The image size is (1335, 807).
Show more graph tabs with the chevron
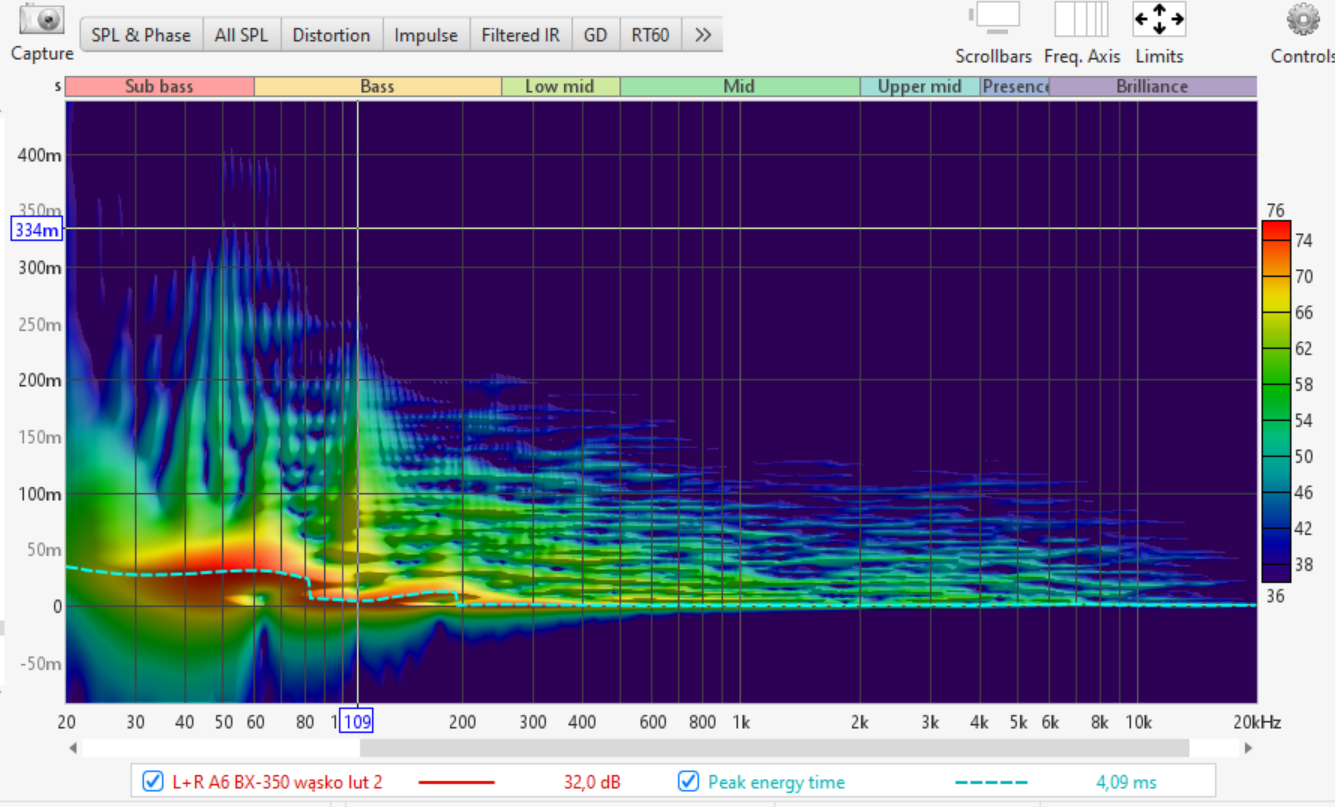tap(702, 35)
